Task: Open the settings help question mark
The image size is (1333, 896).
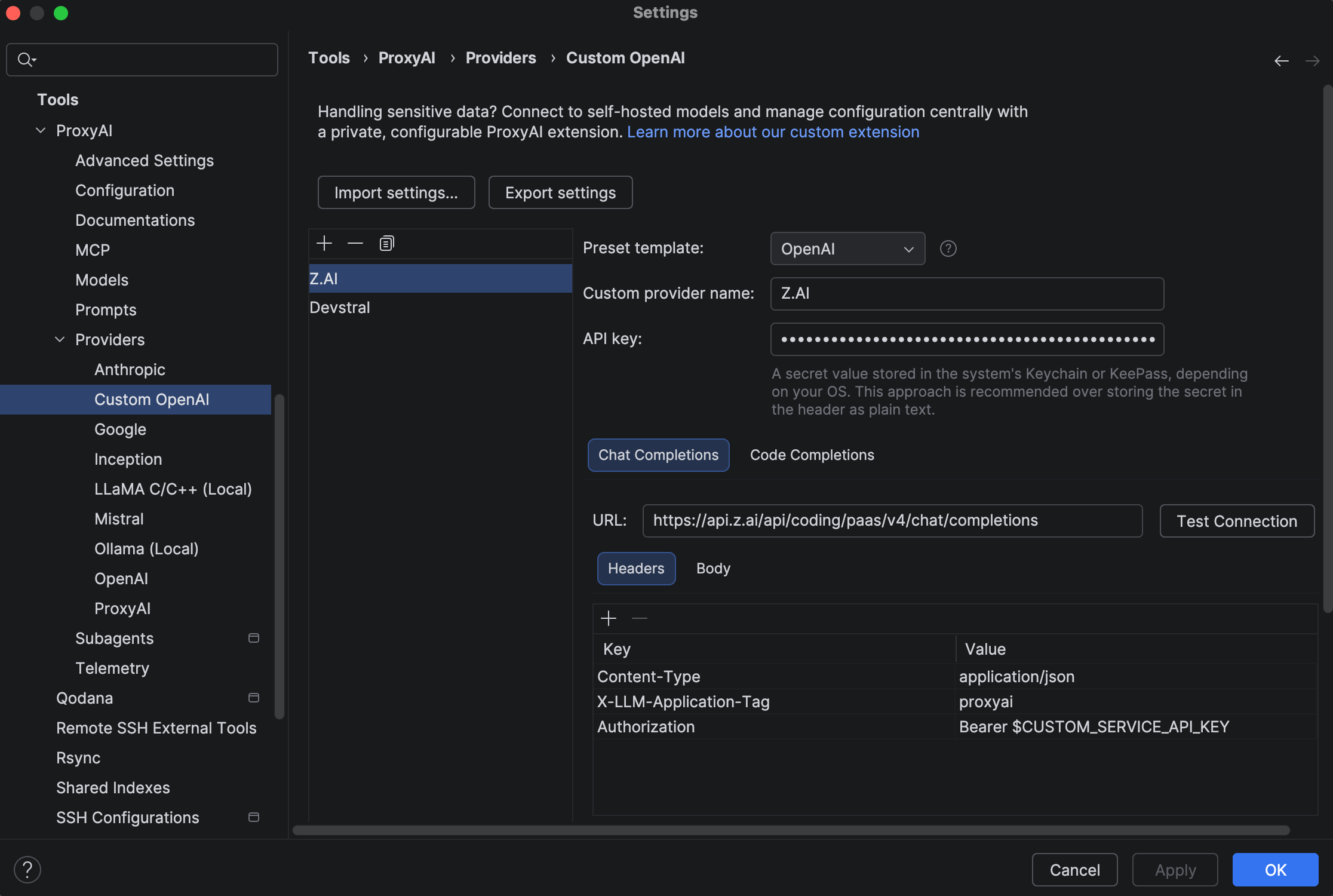Action: pyautogui.click(x=27, y=870)
